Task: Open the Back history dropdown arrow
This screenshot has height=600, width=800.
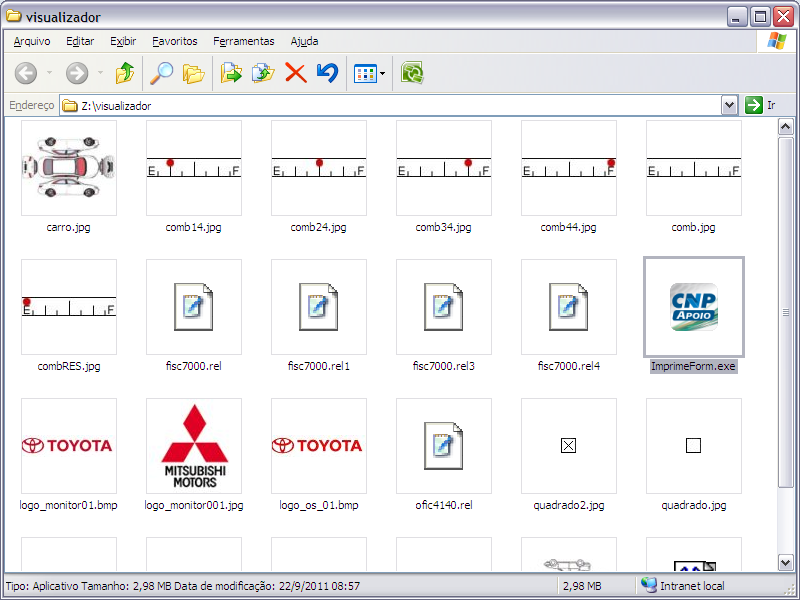Action: tap(49, 73)
